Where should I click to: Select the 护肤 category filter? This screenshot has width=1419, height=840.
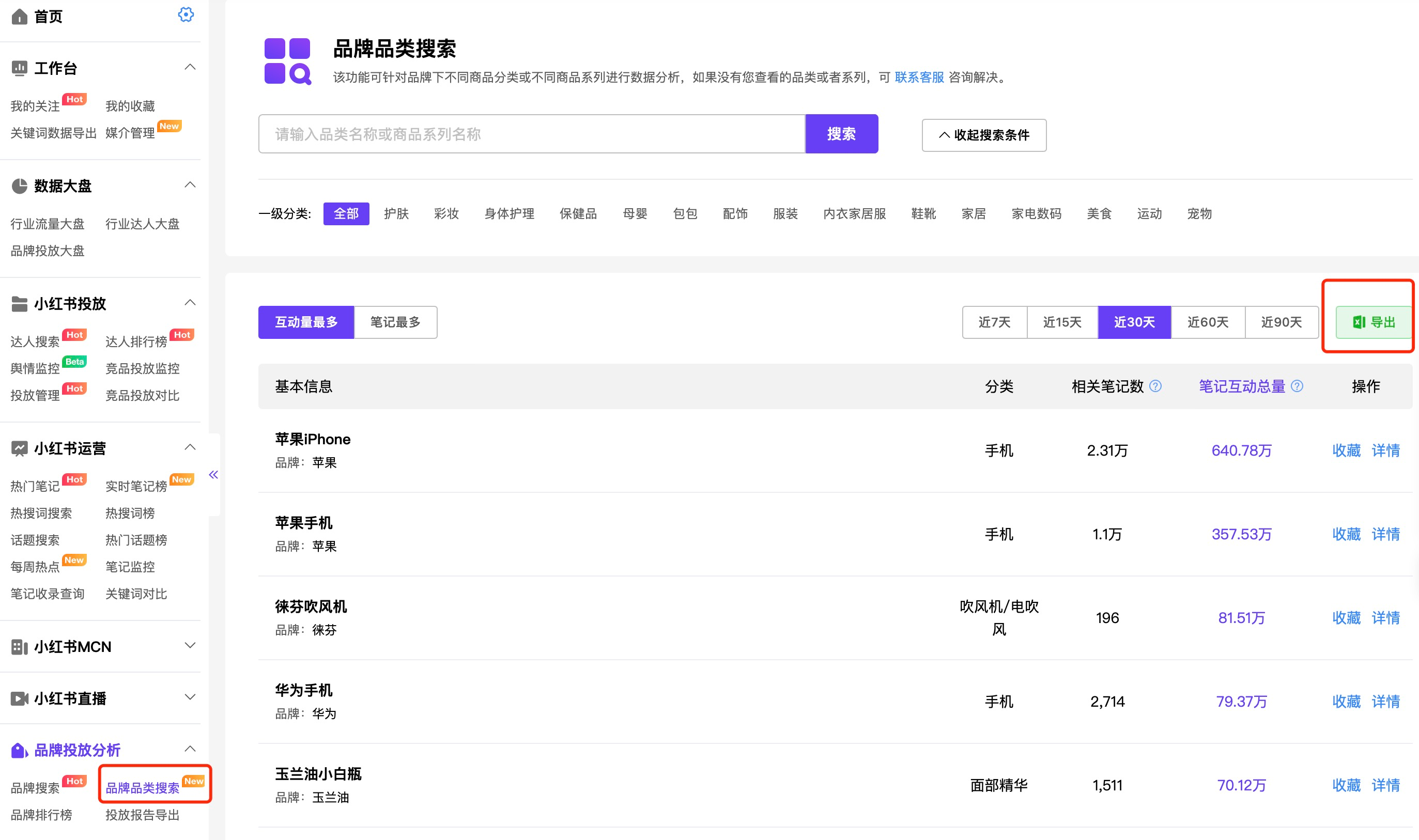396,214
